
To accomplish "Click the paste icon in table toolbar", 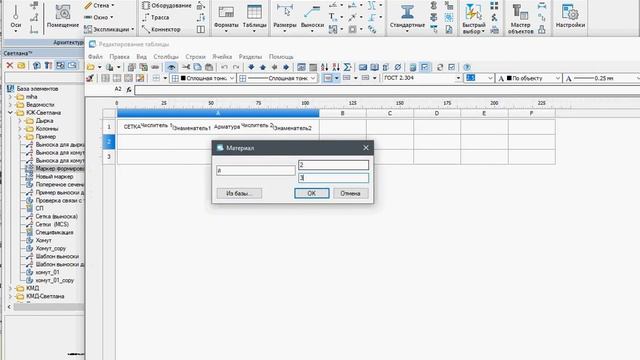I will tap(209, 67).
